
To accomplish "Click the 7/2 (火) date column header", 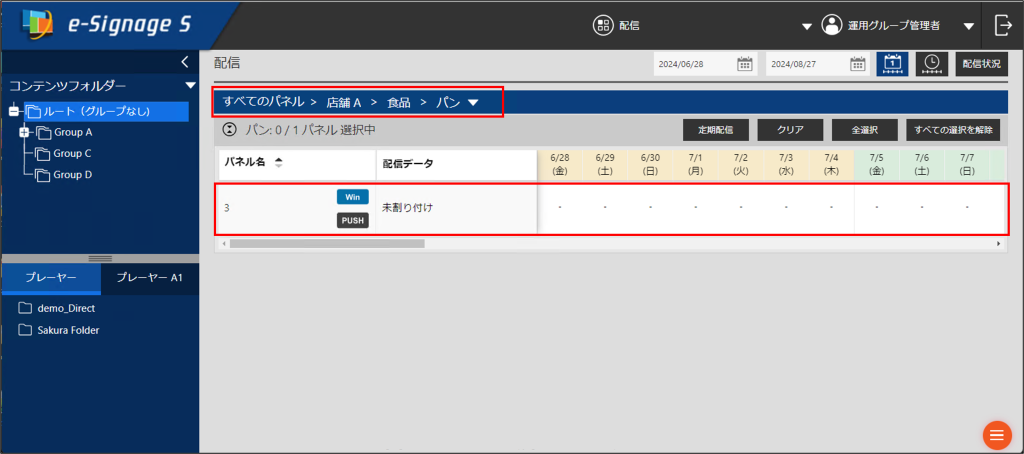I will (741, 165).
